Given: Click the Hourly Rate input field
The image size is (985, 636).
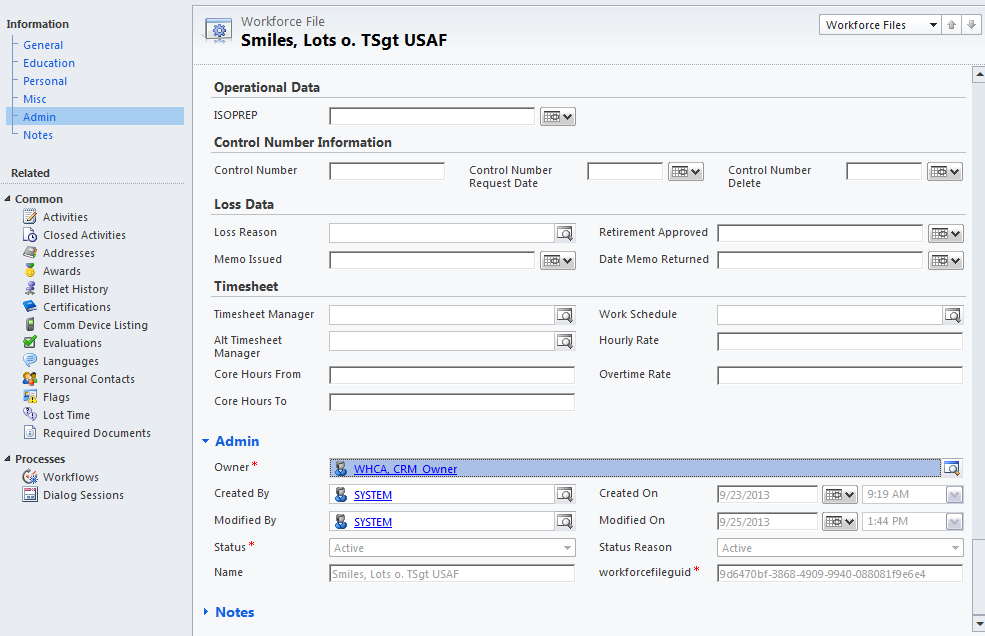Looking at the screenshot, I should click(x=839, y=342).
